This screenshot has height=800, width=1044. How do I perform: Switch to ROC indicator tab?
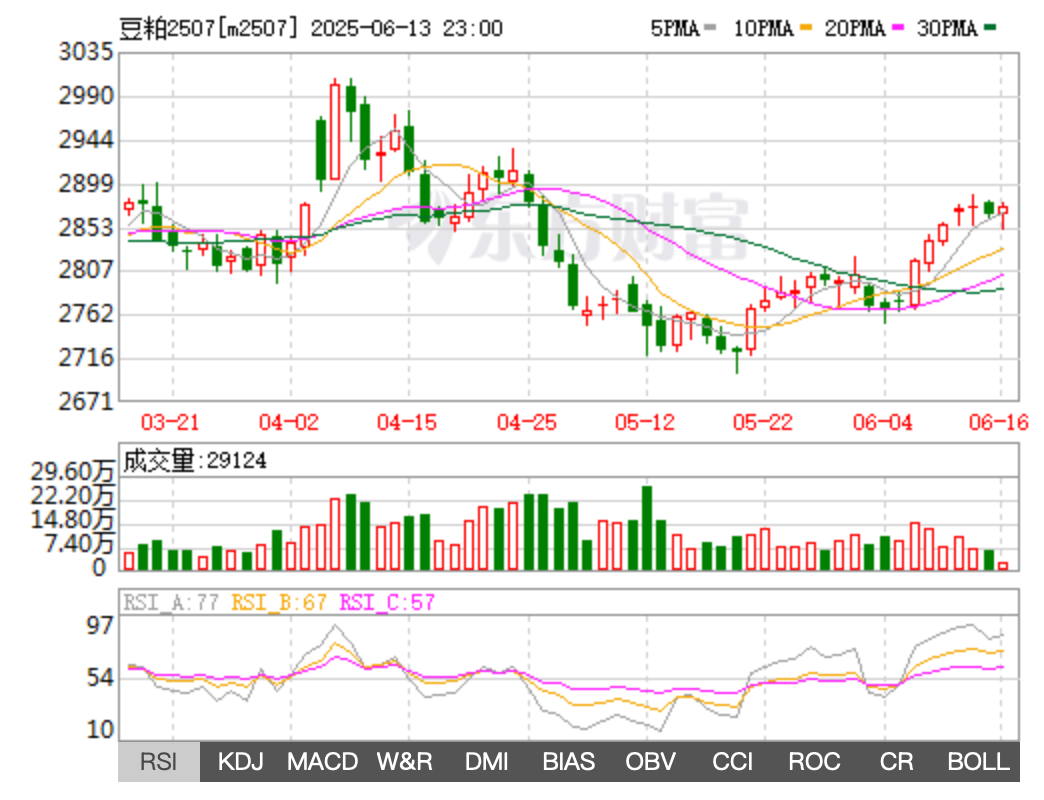[814, 762]
